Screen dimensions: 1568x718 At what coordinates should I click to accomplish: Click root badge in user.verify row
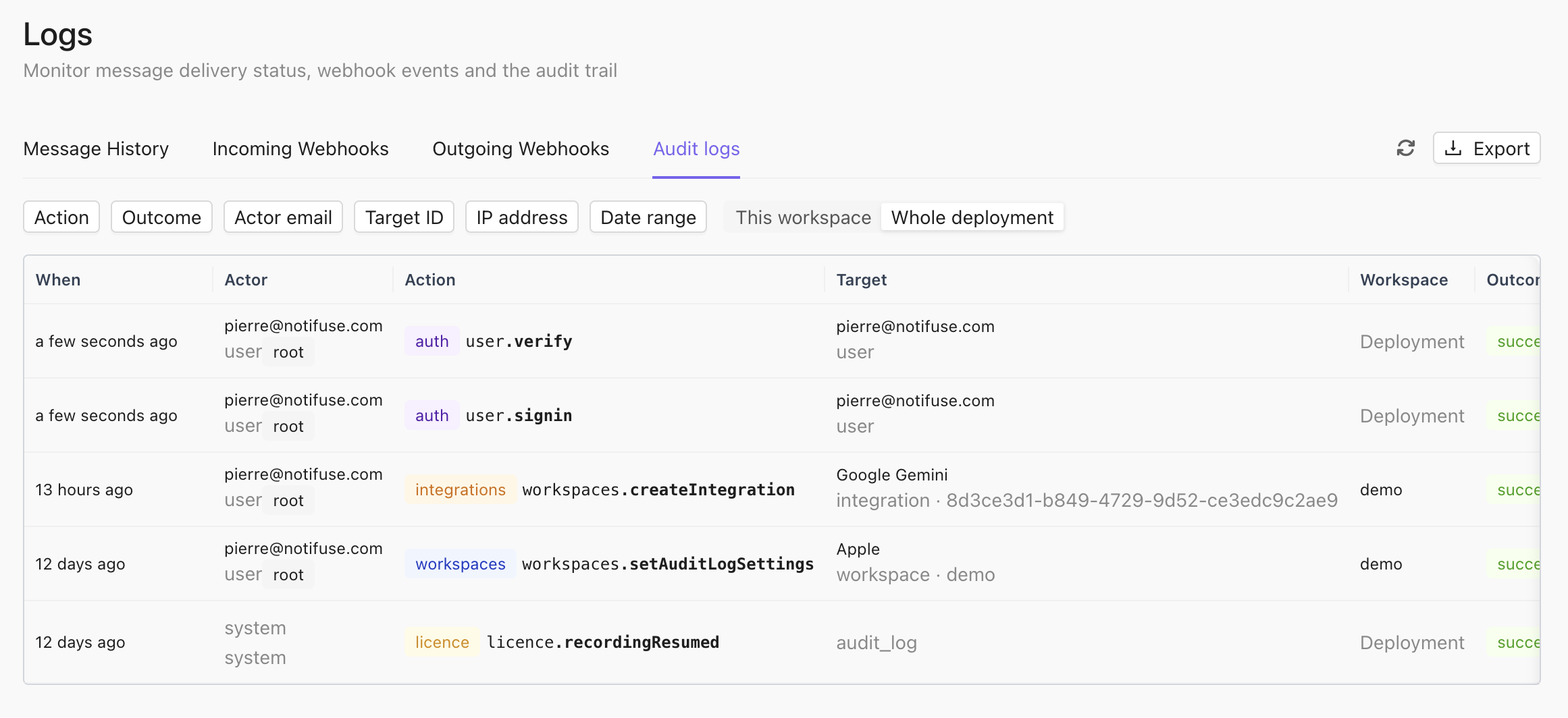288,352
